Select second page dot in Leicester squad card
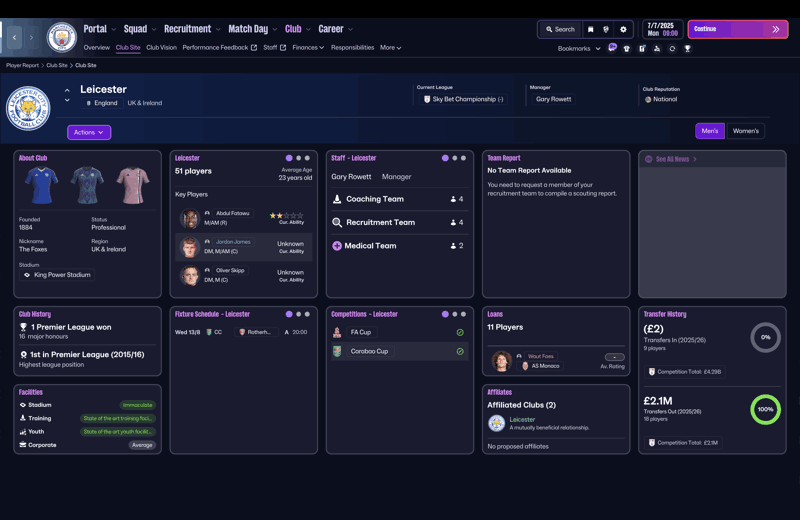 (x=298, y=158)
